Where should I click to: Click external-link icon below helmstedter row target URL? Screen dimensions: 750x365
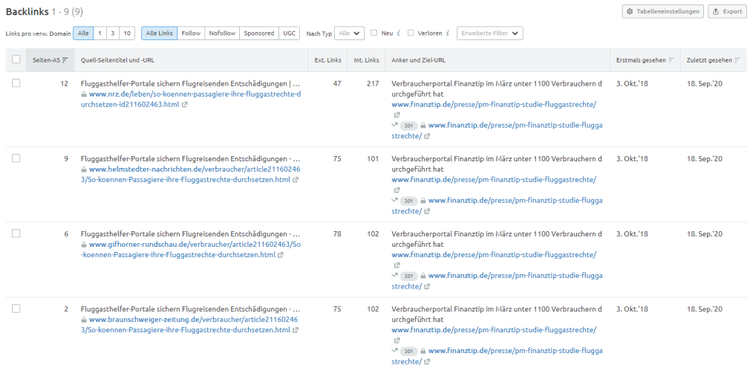[397, 190]
